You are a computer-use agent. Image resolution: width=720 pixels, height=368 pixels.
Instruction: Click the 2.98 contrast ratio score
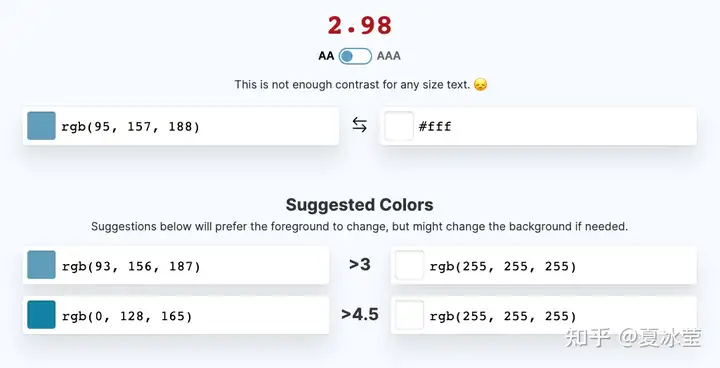click(360, 25)
